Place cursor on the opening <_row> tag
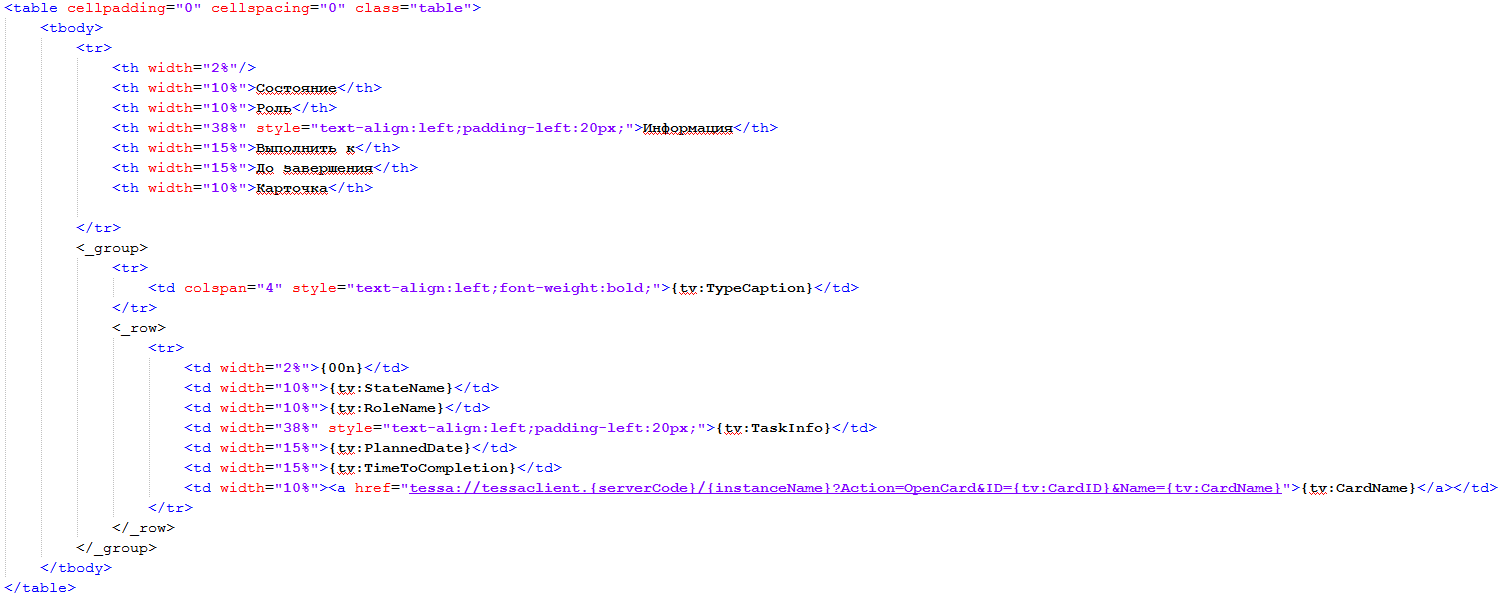1507x598 pixels. click(139, 328)
